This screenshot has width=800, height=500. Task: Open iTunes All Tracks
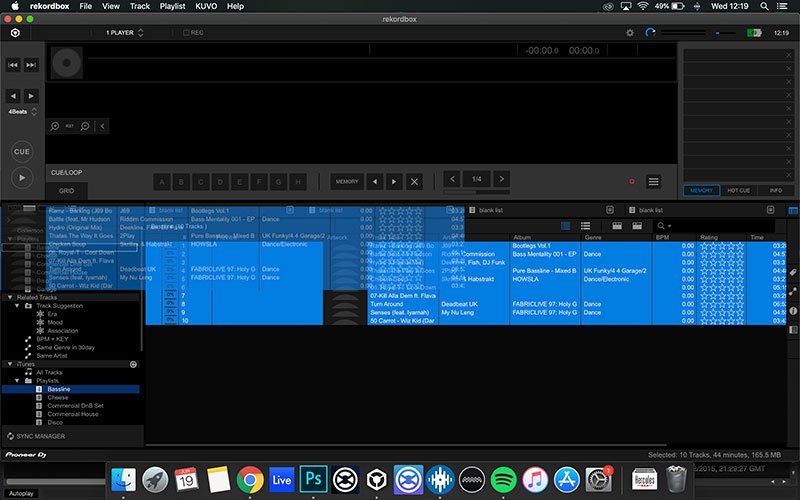pyautogui.click(x=49, y=372)
